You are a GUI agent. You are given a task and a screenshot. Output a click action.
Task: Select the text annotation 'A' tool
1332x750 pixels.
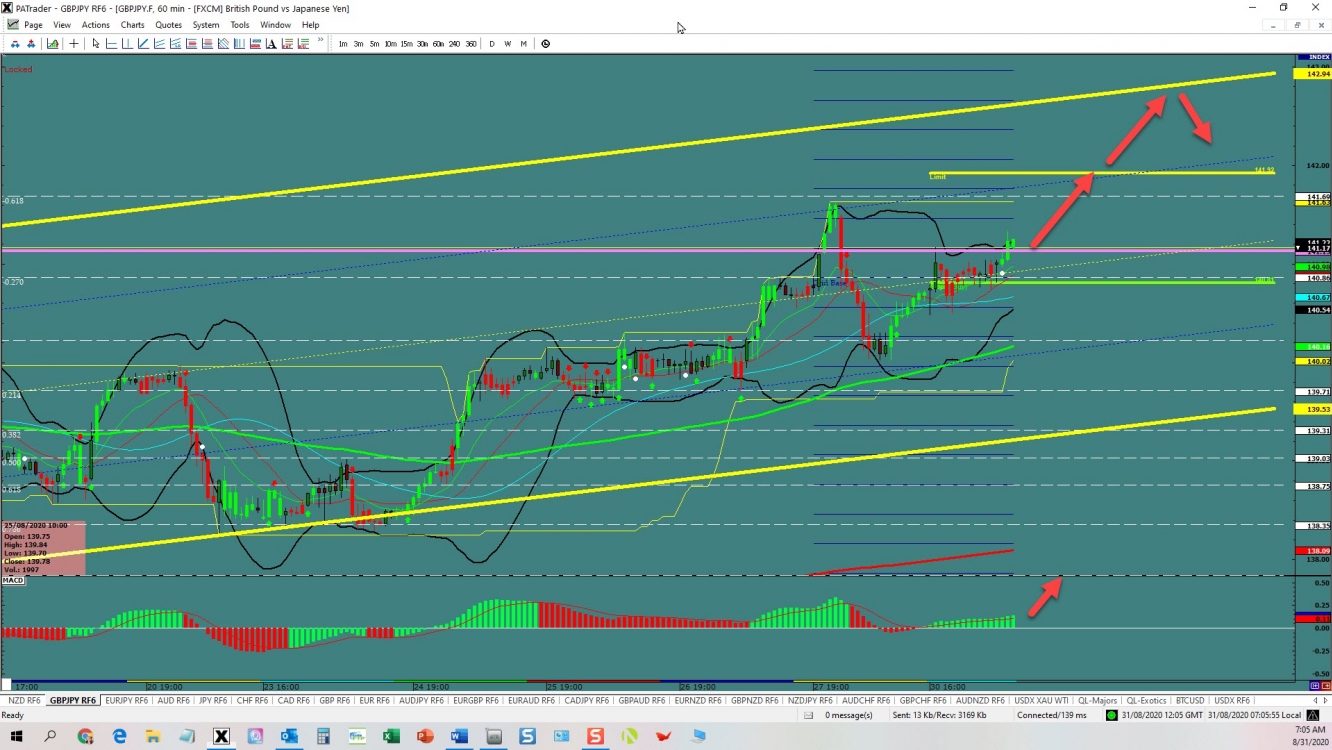pyautogui.click(x=271, y=44)
